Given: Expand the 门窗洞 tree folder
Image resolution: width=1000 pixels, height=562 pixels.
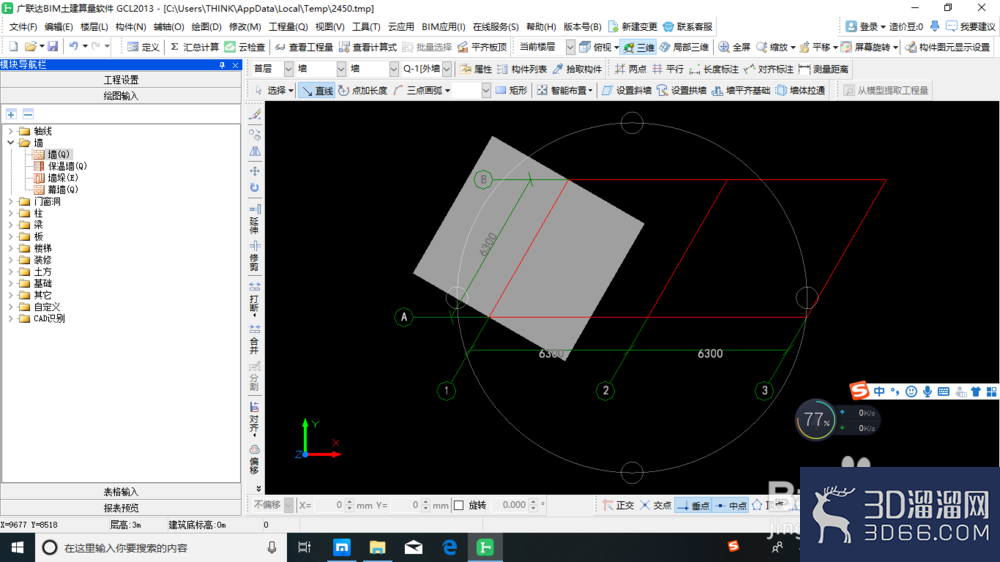Looking at the screenshot, I should [x=10, y=201].
